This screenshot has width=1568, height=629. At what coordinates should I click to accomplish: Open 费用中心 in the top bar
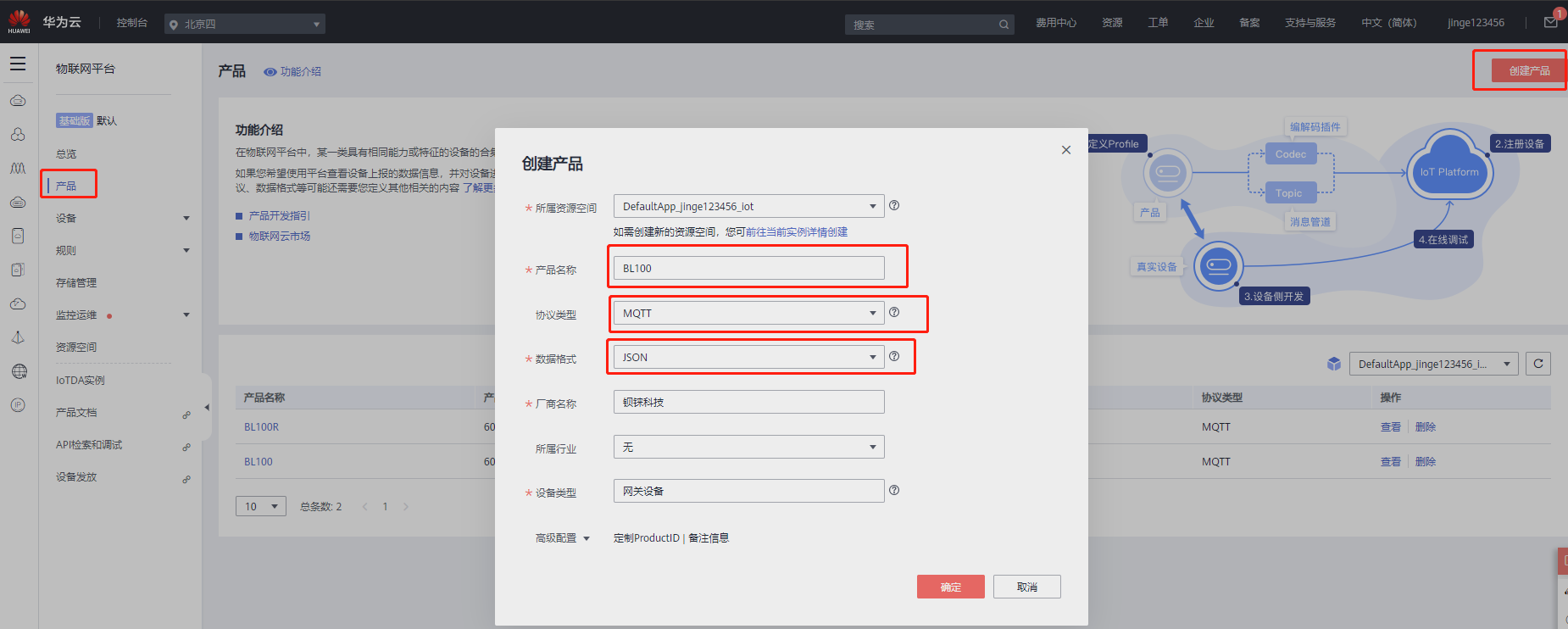pos(1056,23)
